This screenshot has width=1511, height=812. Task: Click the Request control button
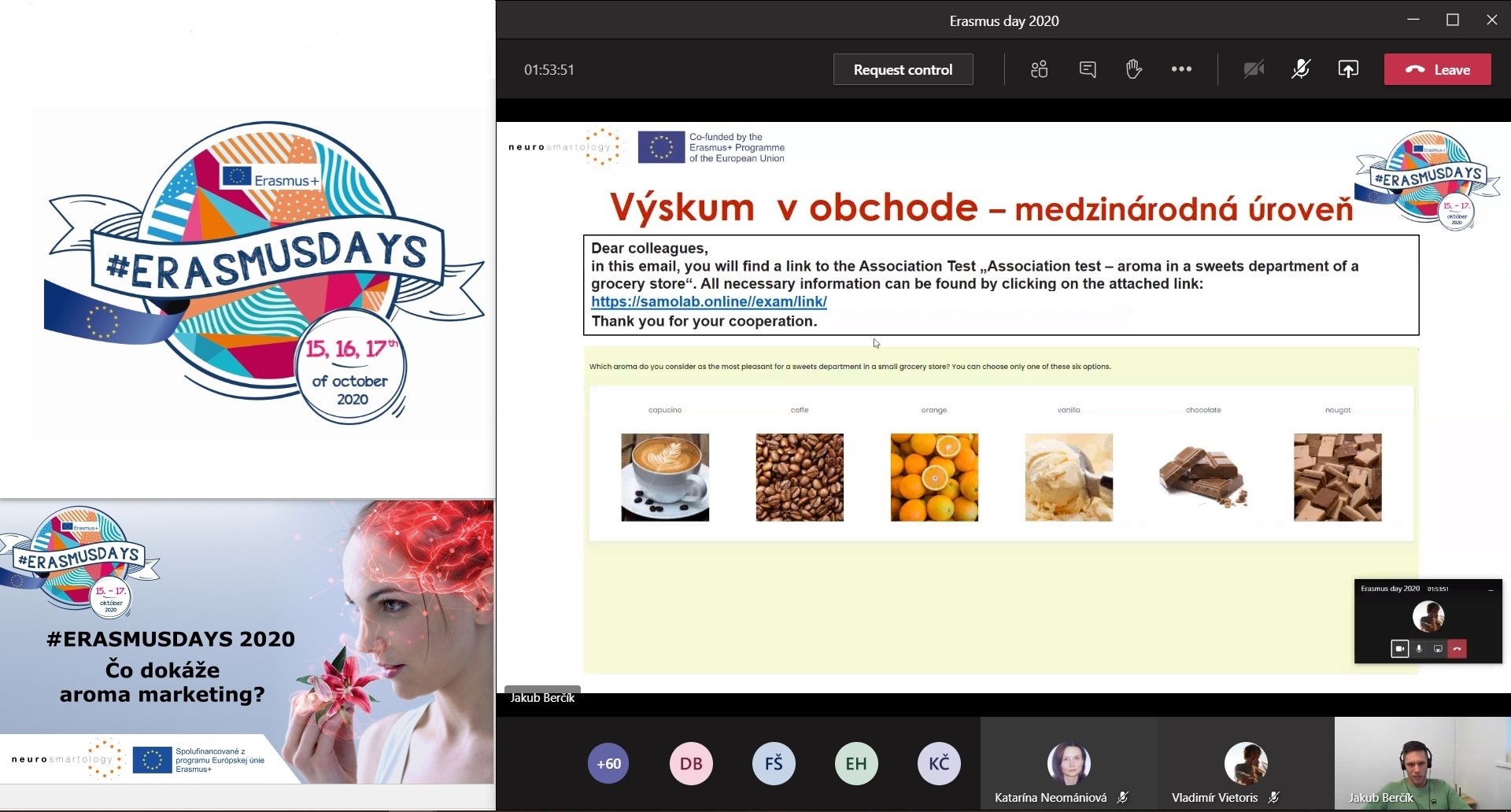click(903, 69)
